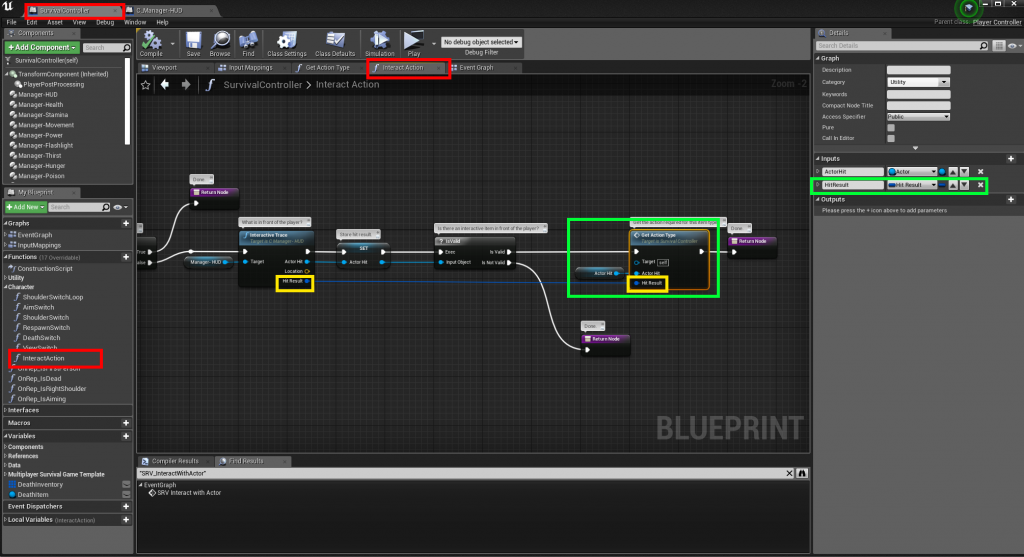This screenshot has height=557, width=1024.
Task: Open the debug object selection dropdown
Action: coord(482,42)
